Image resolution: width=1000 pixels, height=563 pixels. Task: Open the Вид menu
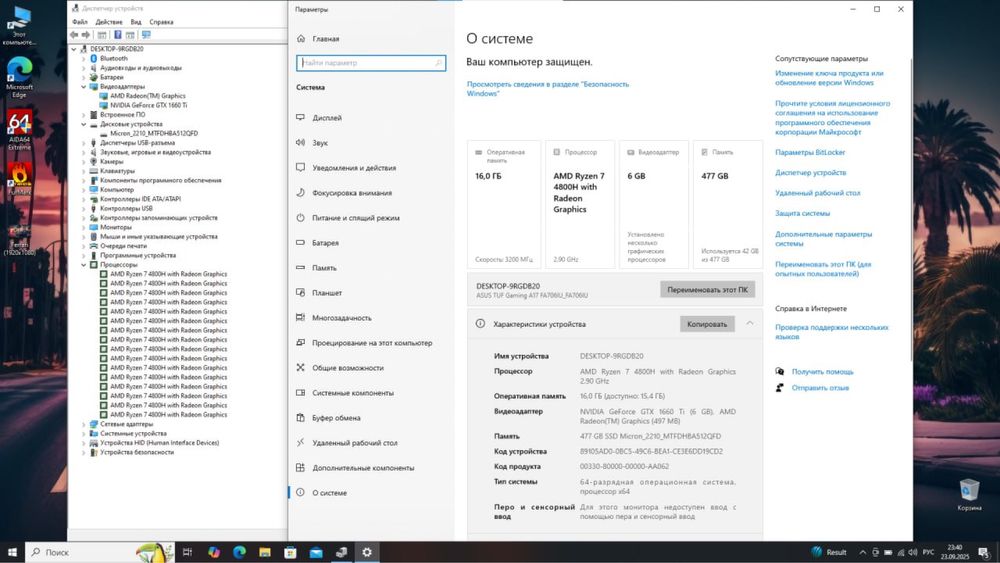tap(136, 22)
